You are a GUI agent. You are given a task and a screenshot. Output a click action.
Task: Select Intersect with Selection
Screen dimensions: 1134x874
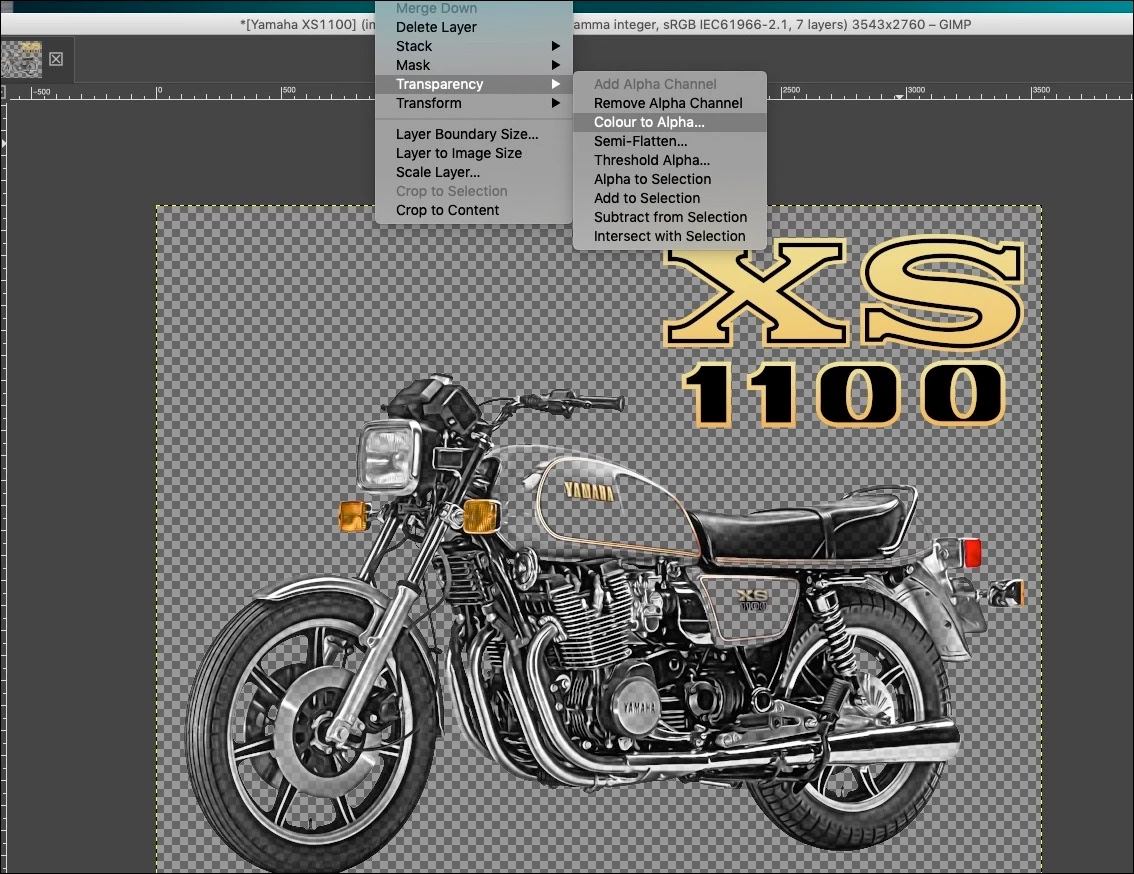pos(669,236)
